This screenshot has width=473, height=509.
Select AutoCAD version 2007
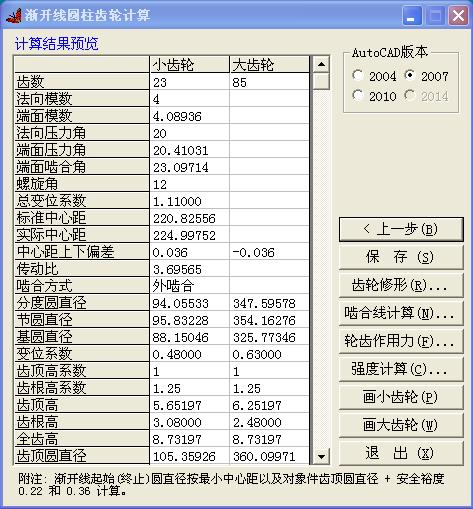point(410,76)
